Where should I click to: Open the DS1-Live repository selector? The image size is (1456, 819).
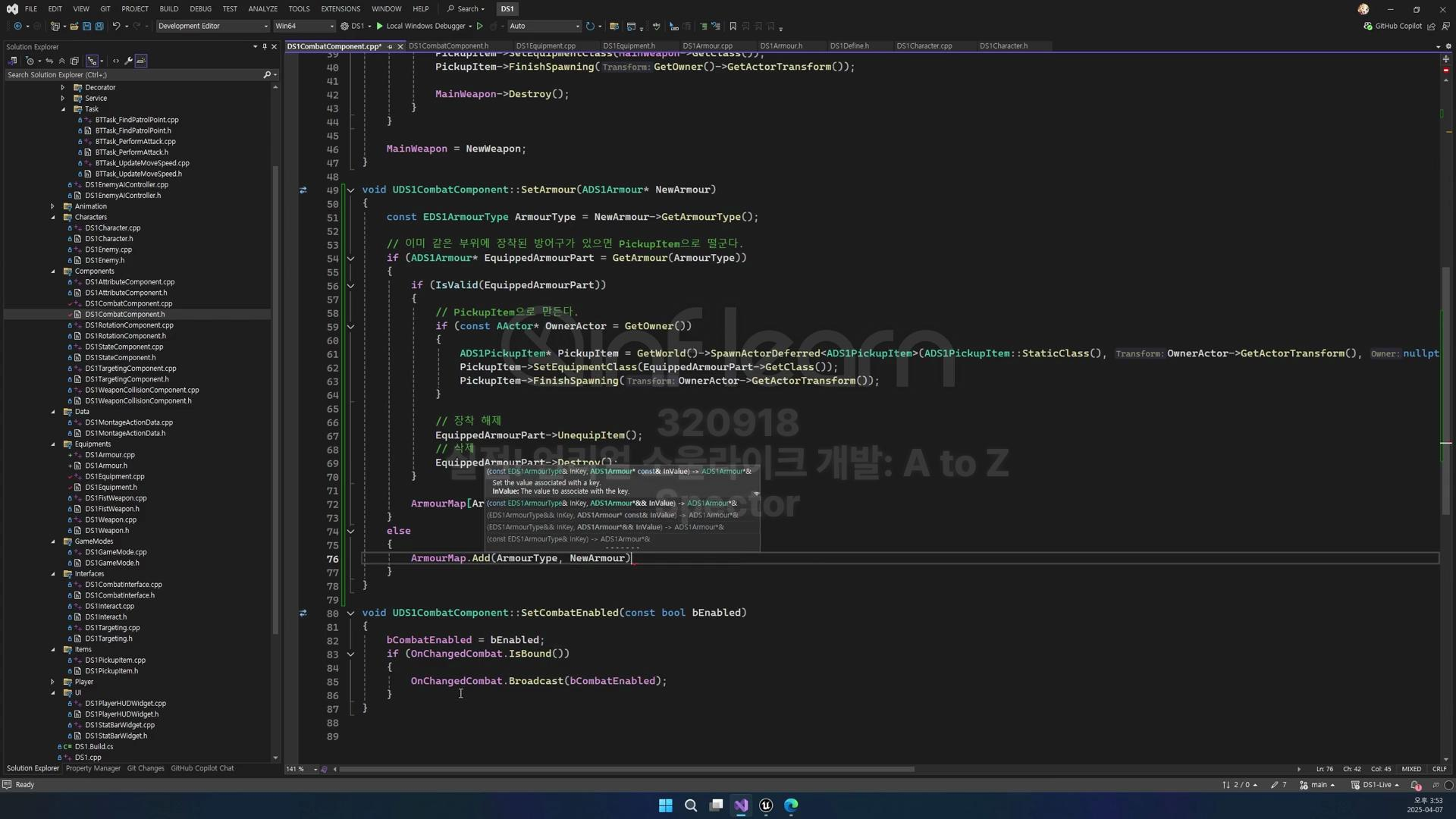[1375, 785]
